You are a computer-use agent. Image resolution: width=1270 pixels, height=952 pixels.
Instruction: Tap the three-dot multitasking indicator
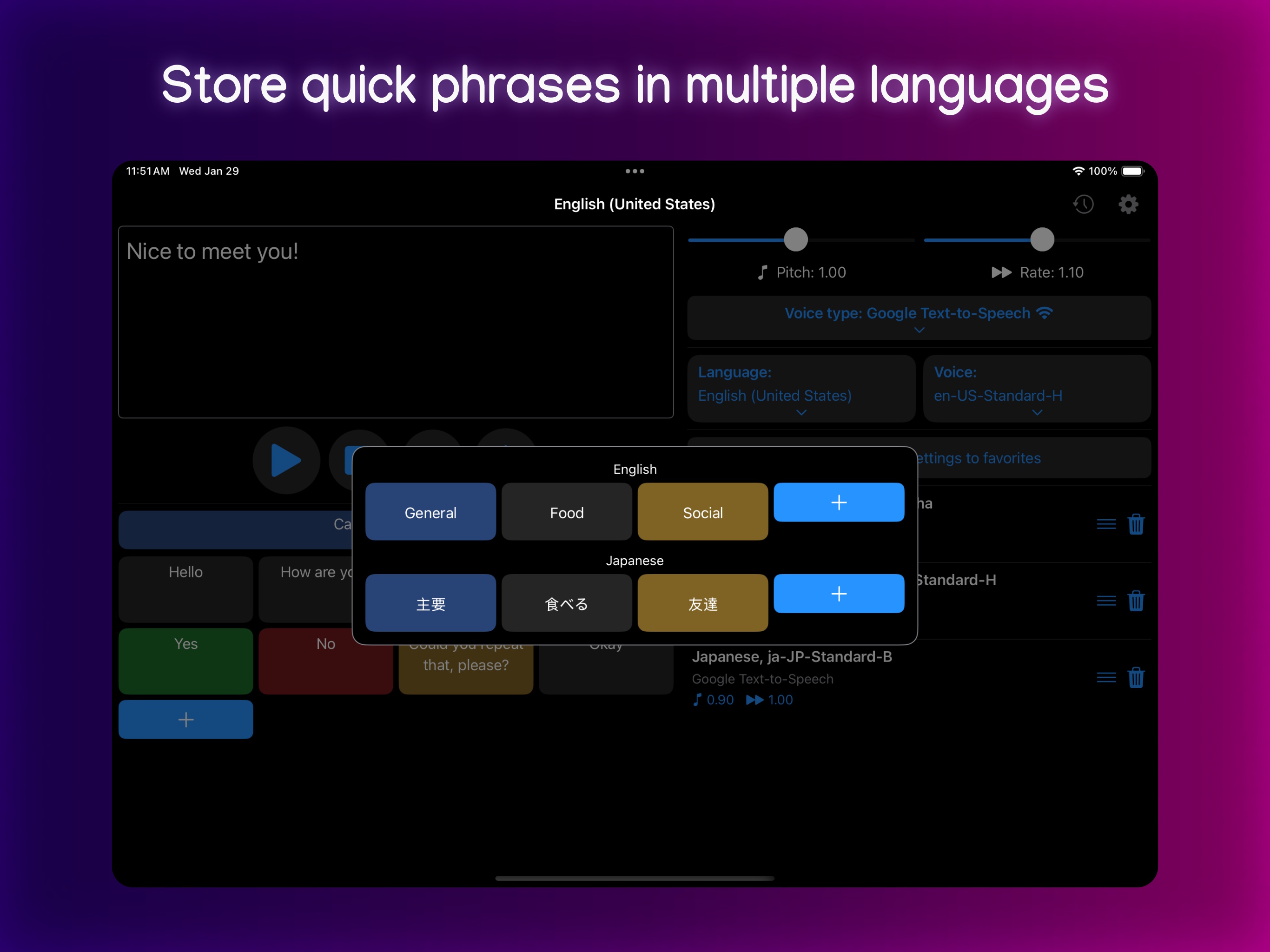click(635, 171)
